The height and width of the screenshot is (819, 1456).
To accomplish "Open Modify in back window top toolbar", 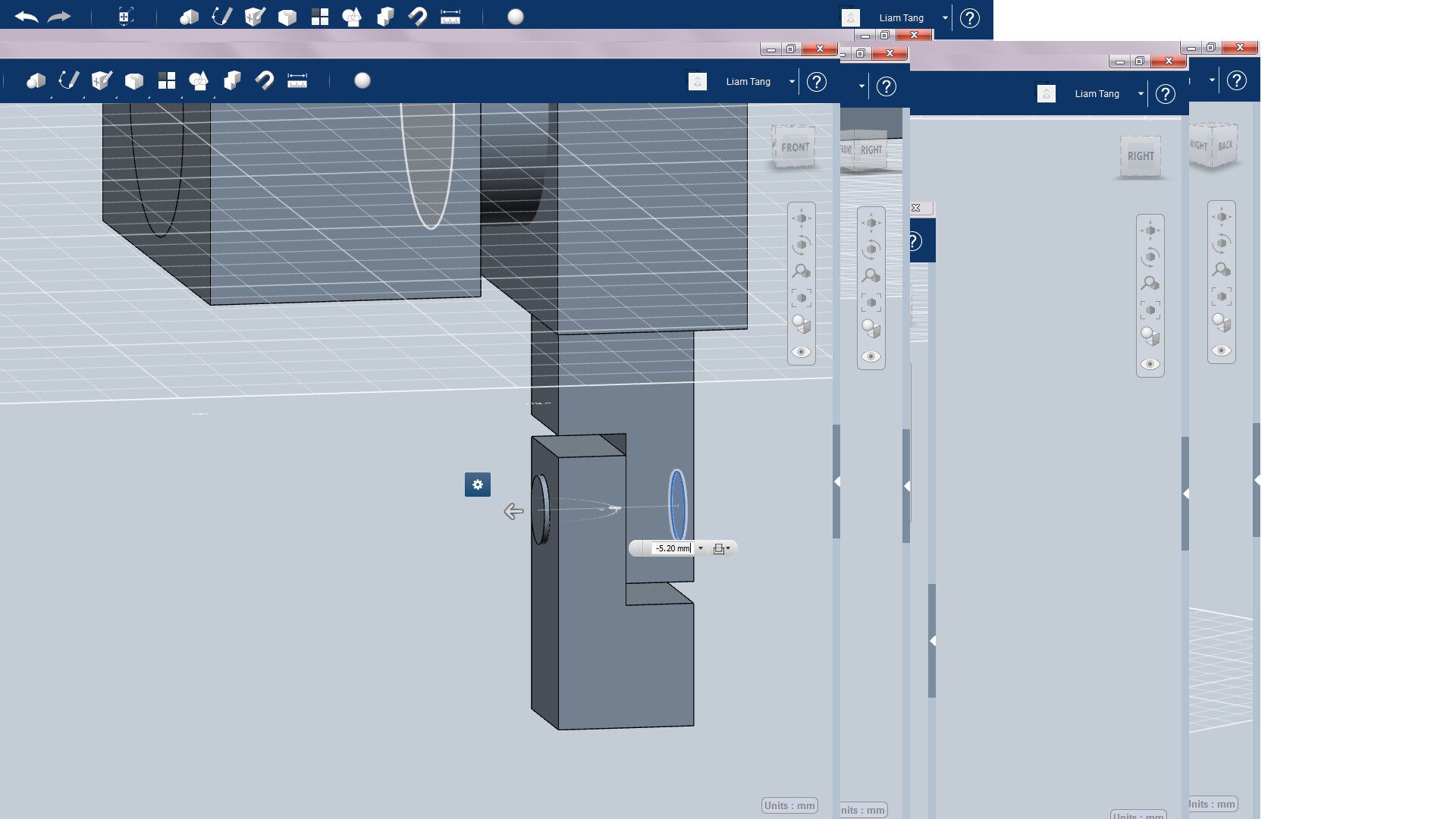I will (x=287, y=17).
